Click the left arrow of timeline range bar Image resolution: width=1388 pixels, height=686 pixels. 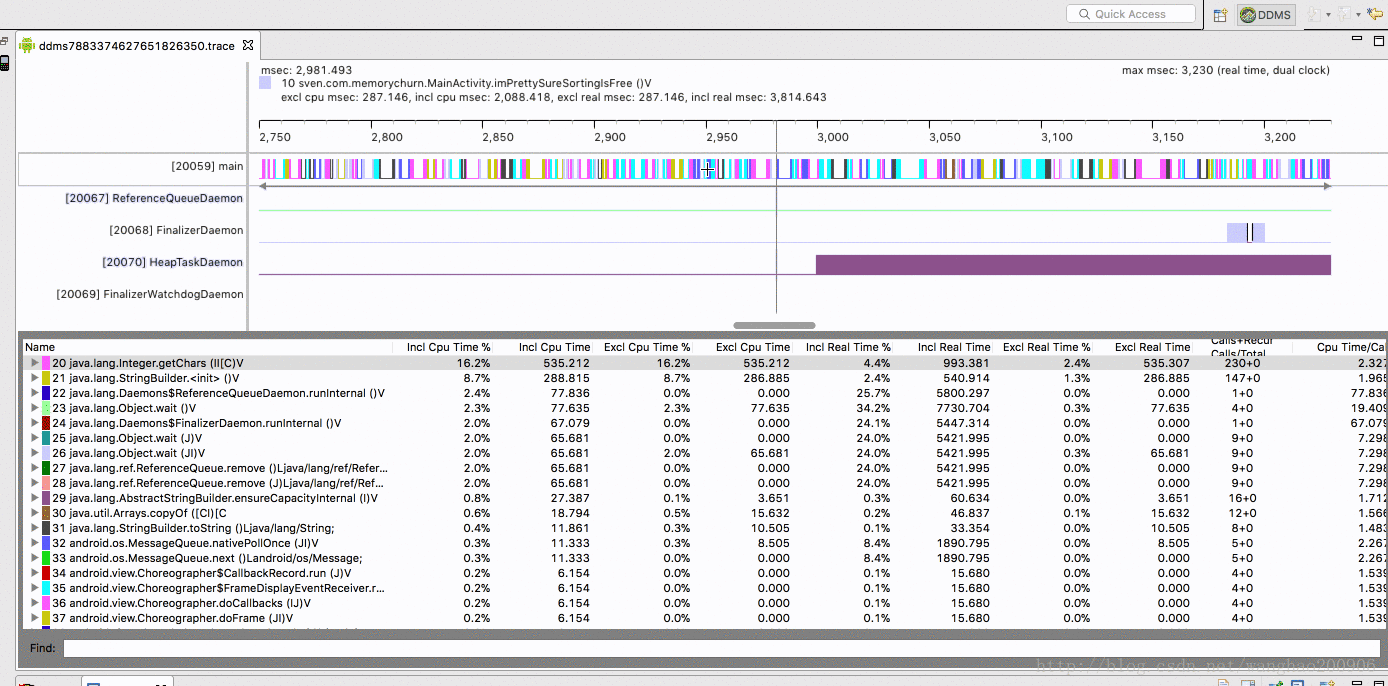[x=263, y=186]
